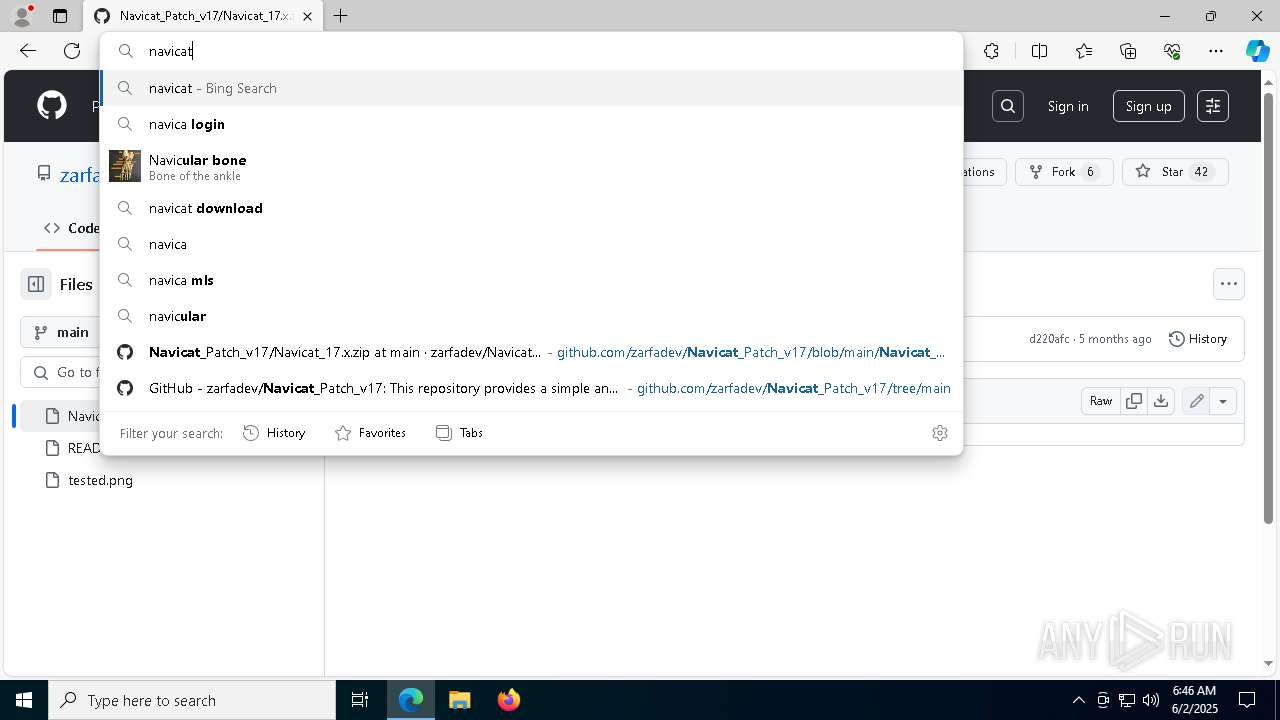Refresh the page with reload icon
The image size is (1280, 720).
click(72, 51)
